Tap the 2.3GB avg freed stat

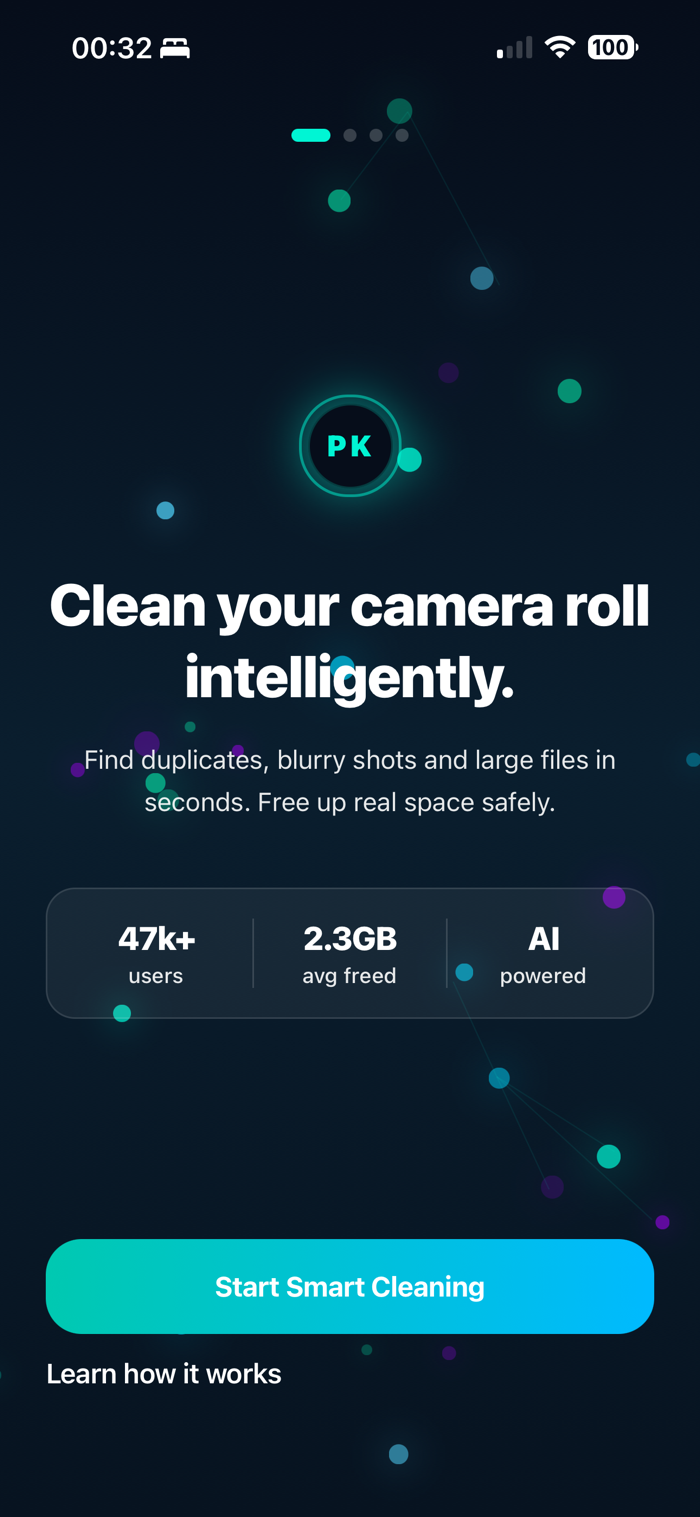350,954
